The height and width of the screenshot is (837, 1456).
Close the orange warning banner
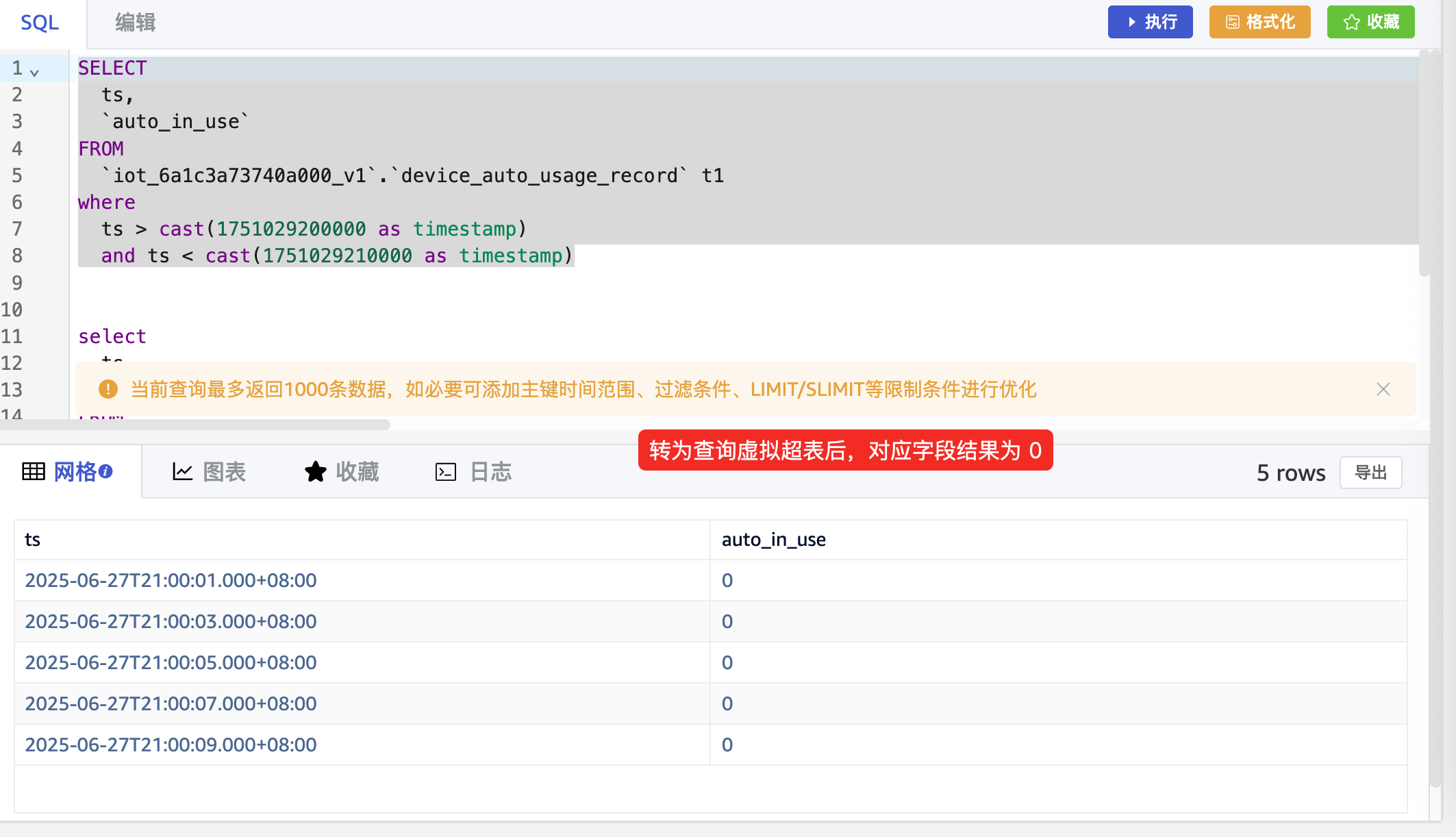click(x=1383, y=389)
